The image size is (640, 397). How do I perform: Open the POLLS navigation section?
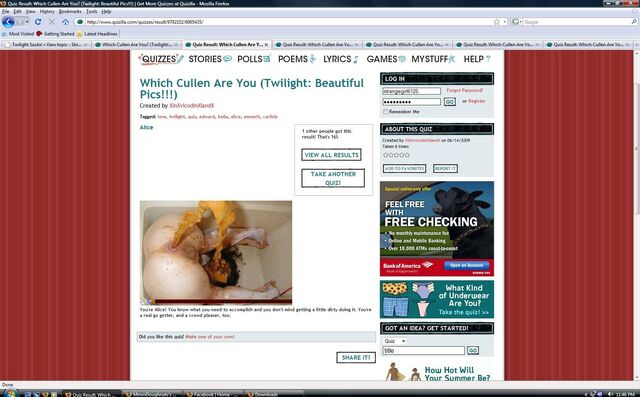tap(254, 59)
